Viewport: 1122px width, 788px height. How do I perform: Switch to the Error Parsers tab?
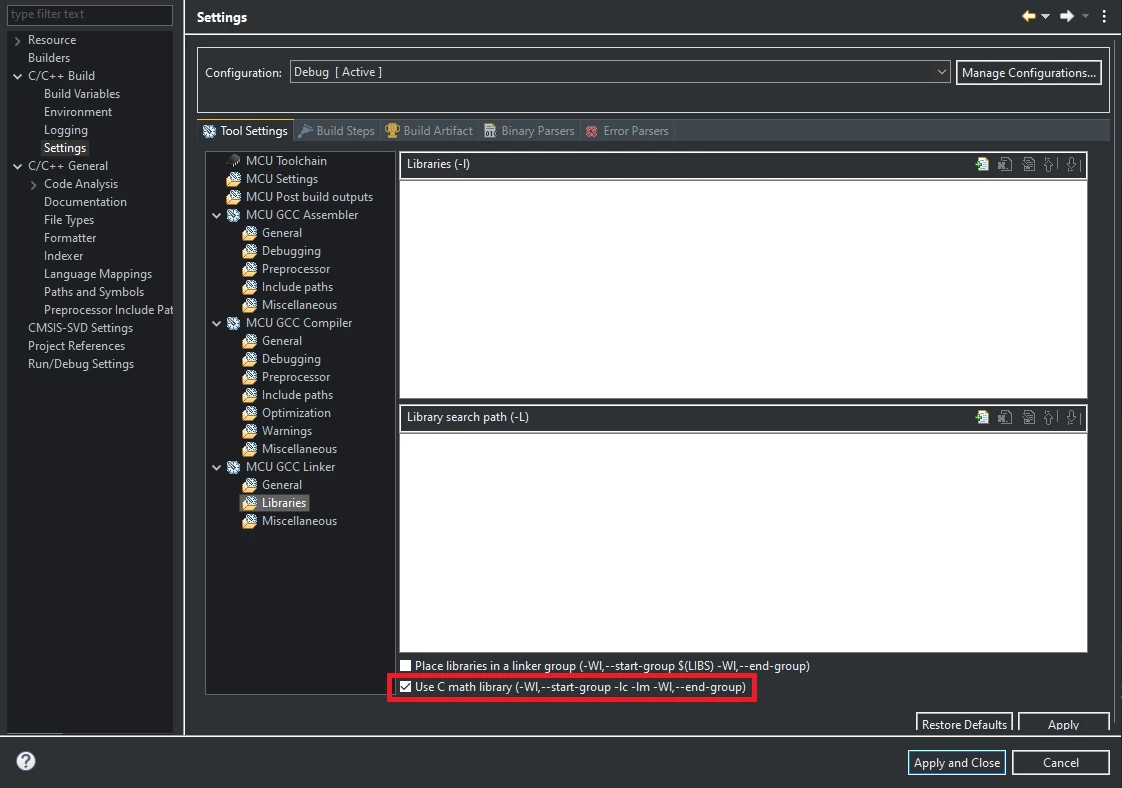(x=628, y=131)
